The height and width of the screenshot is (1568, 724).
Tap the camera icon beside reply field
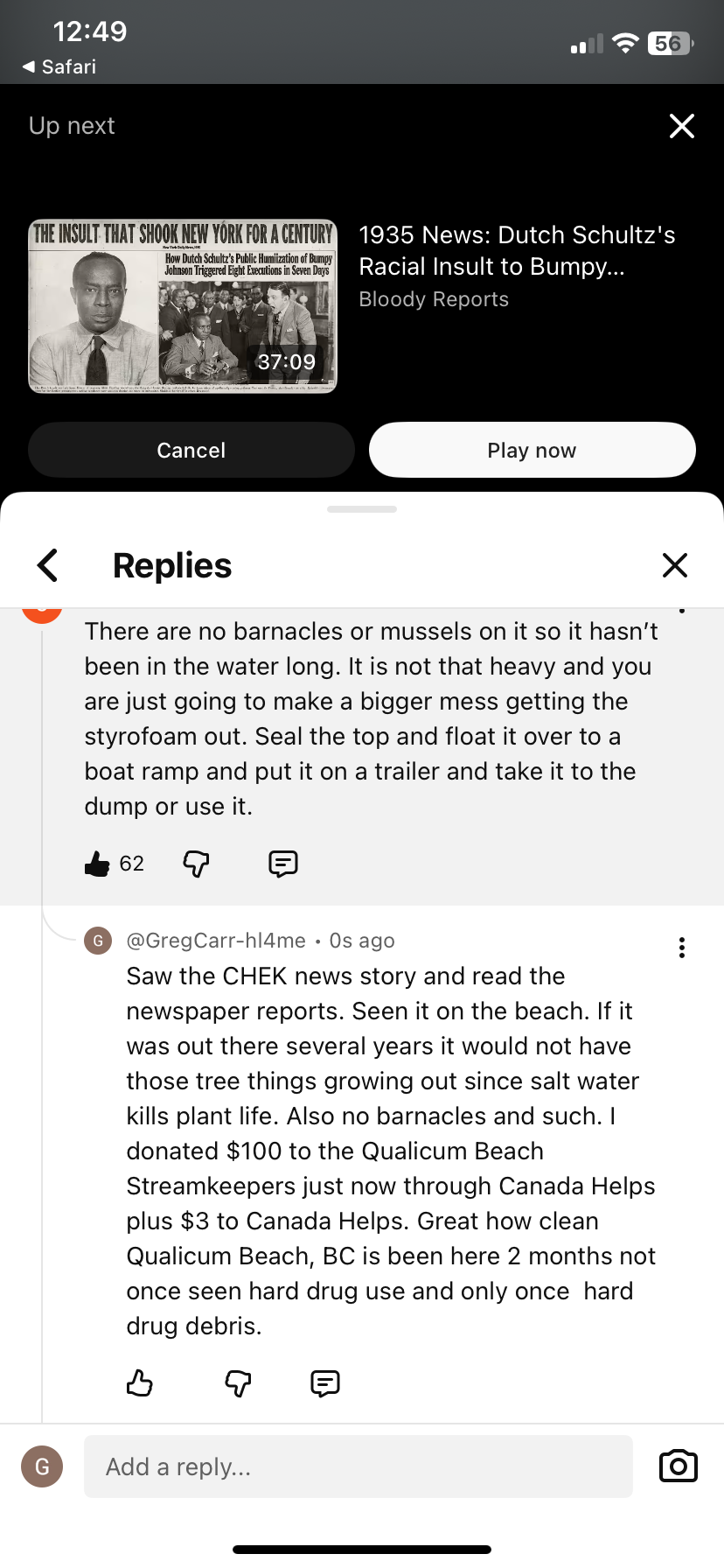(x=678, y=1466)
